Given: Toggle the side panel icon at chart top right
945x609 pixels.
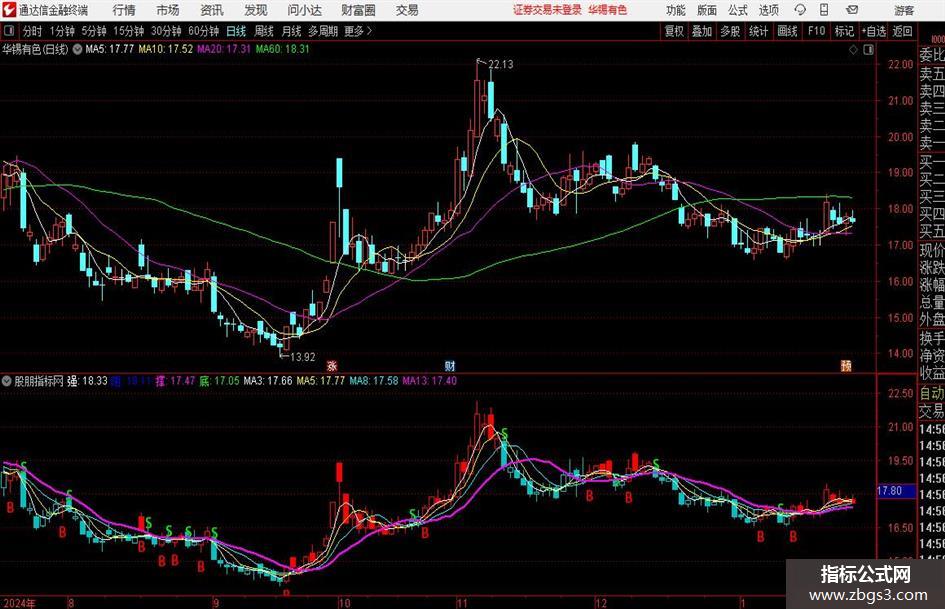Looking at the screenshot, I should pyautogui.click(x=868, y=50).
